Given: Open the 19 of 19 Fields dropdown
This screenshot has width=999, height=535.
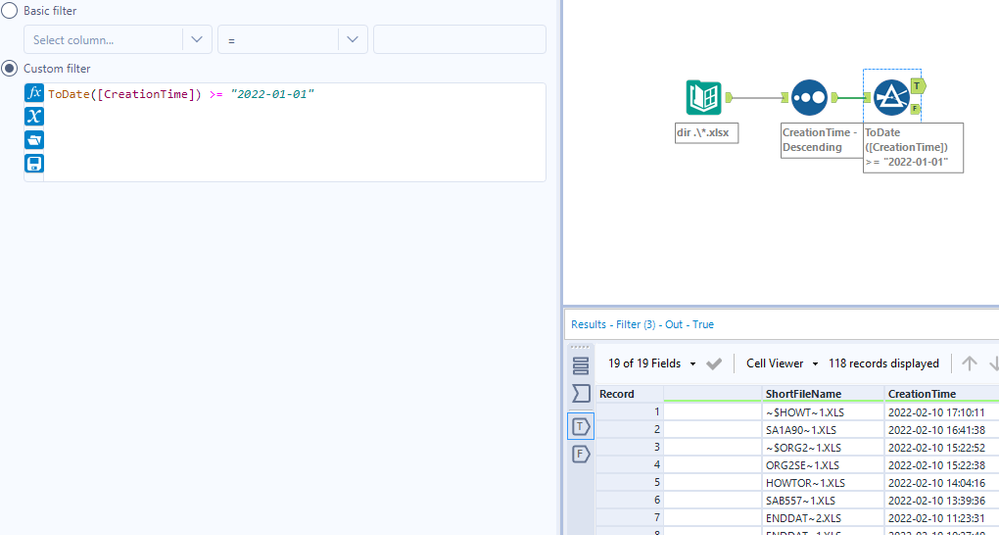Looking at the screenshot, I should point(652,363).
